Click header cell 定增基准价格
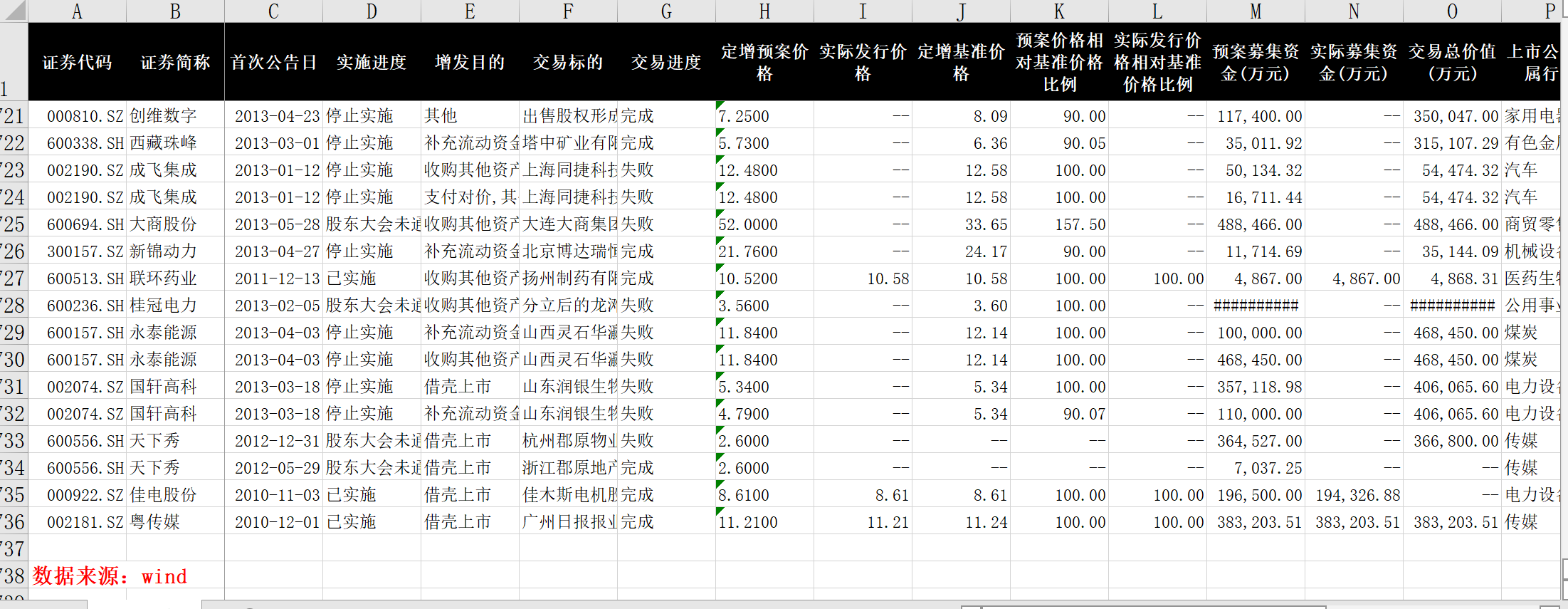Screen dimensions: 1568x609 coord(961,62)
